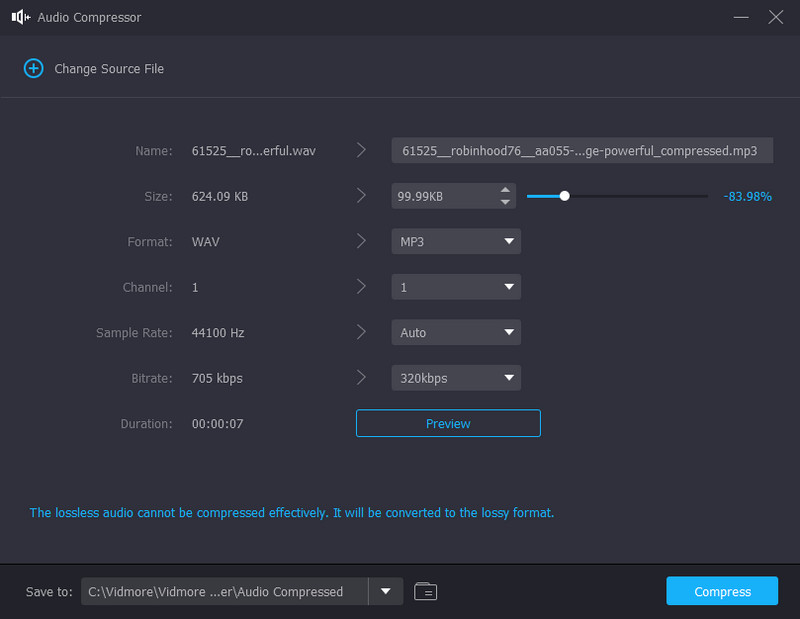Click the compressed filename input field

[x=581, y=150]
